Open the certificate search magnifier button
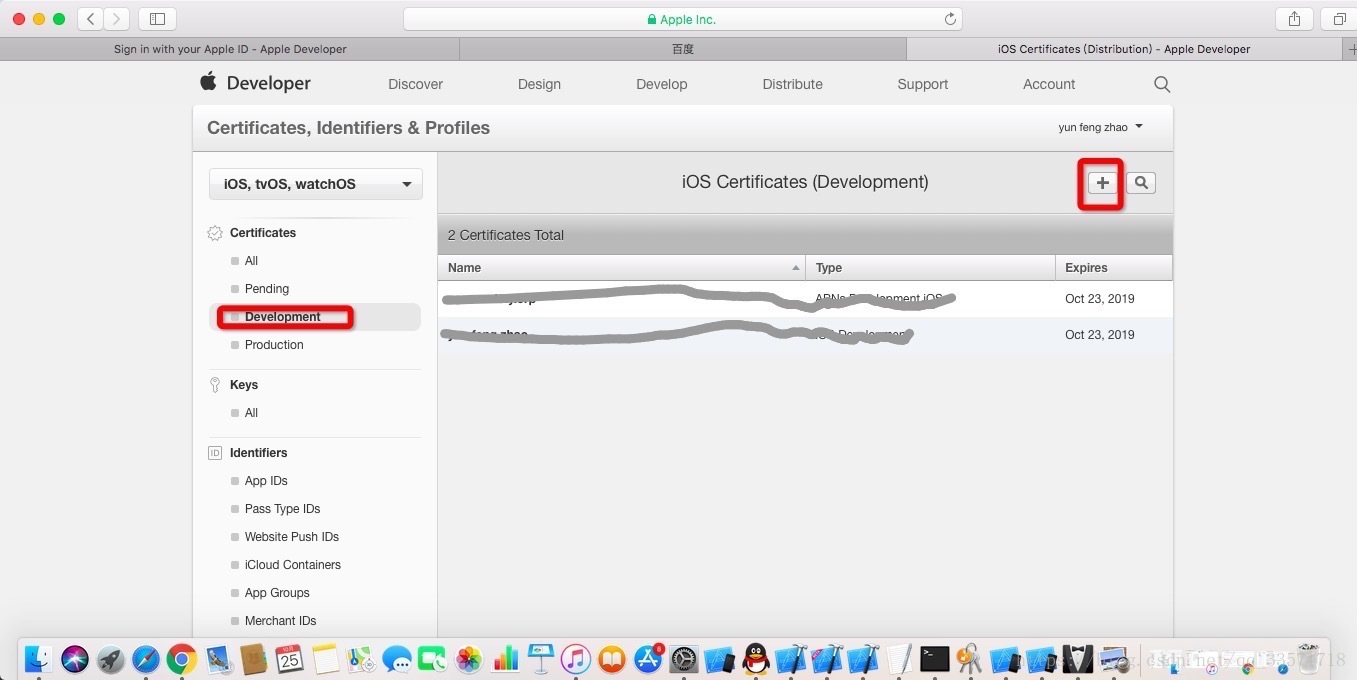The image size is (1357, 680). tap(1141, 183)
